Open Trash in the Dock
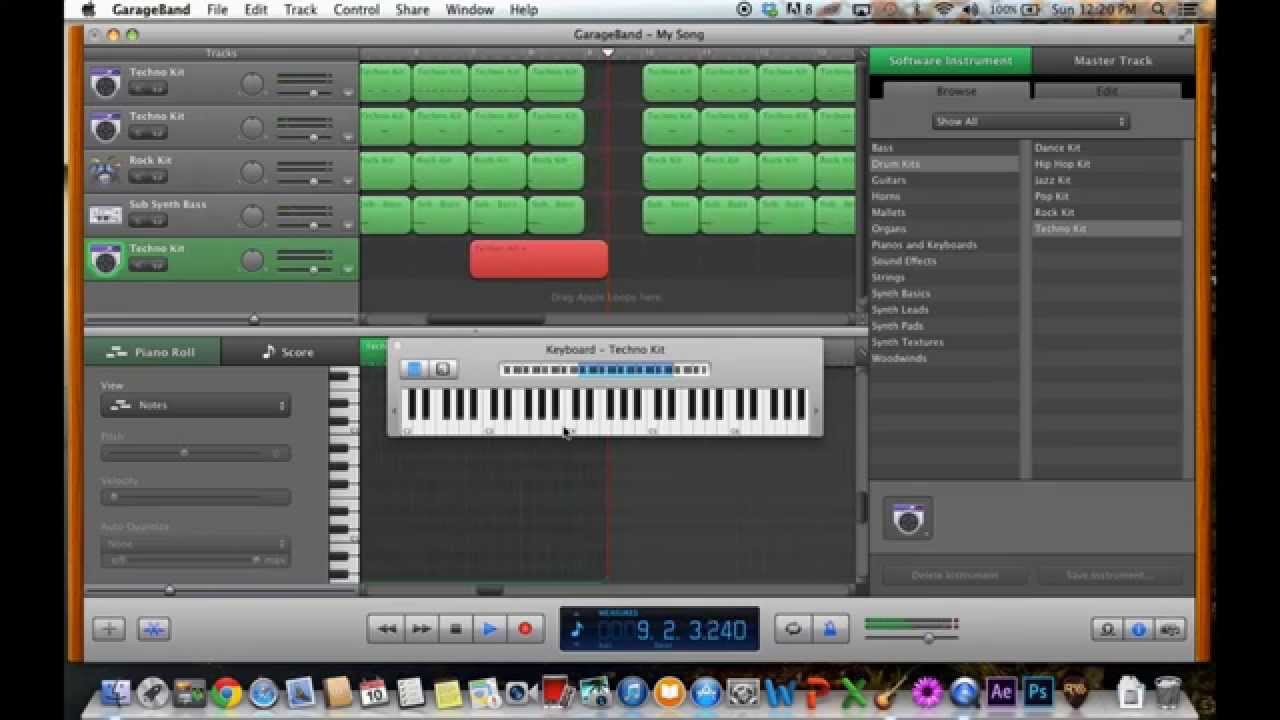Viewport: 1280px width, 720px height. (x=1167, y=692)
